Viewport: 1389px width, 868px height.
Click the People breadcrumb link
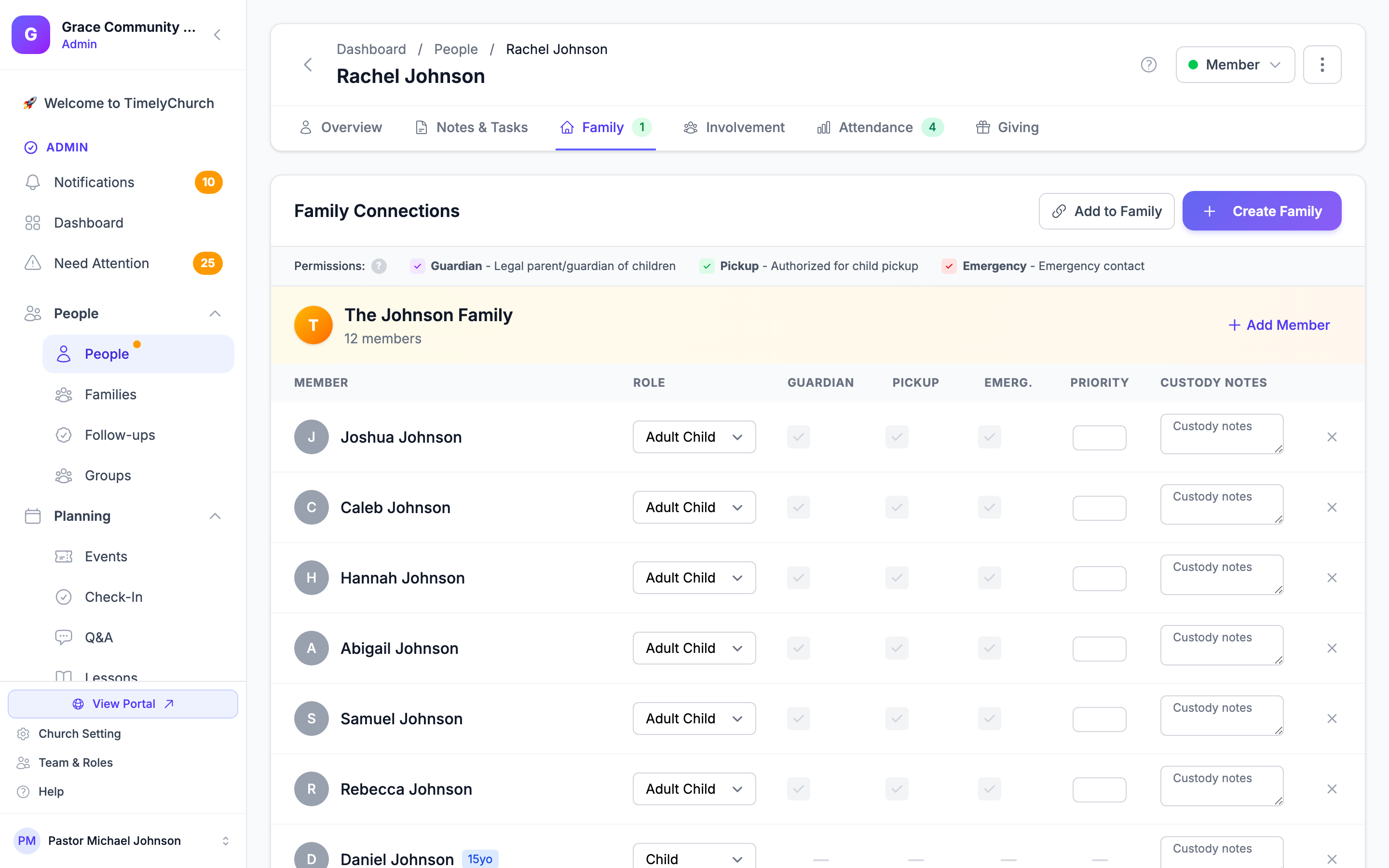point(456,49)
